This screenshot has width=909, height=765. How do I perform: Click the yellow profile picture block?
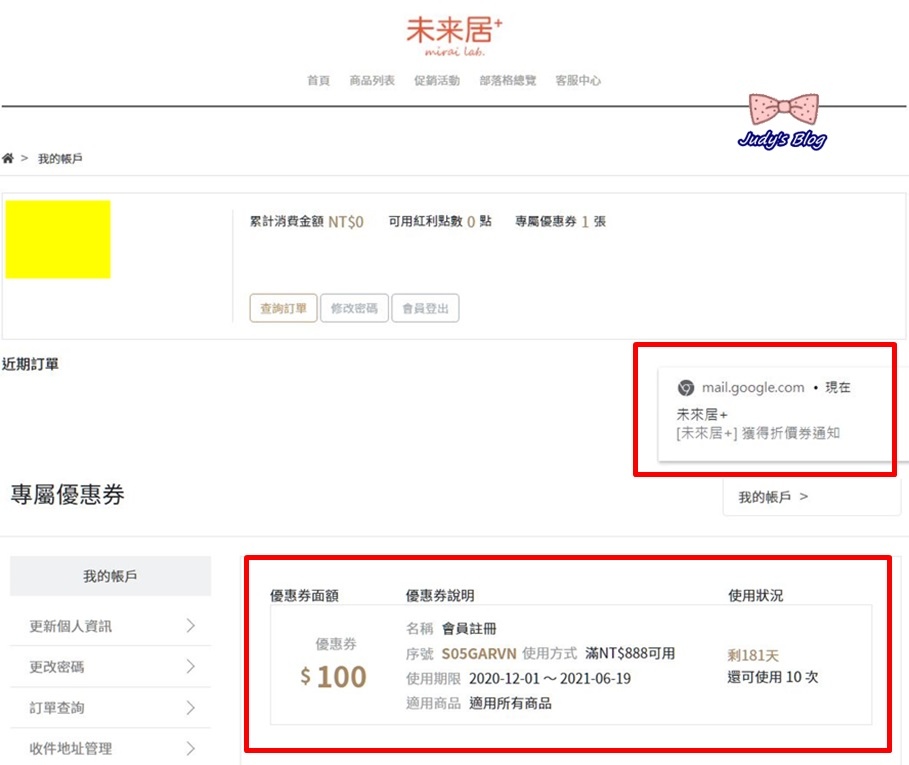click(x=58, y=239)
